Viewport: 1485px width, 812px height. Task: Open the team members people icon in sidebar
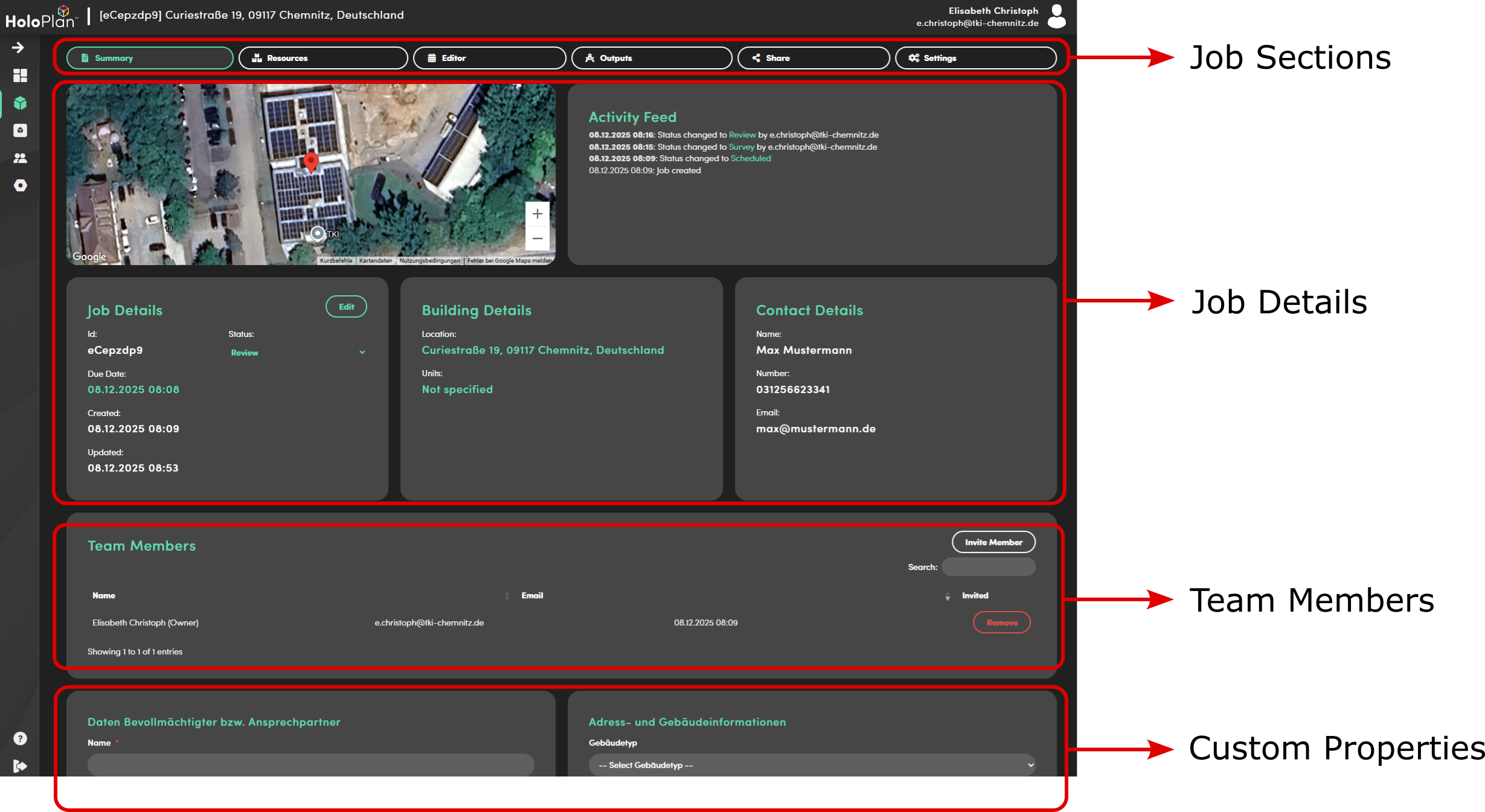click(x=20, y=158)
